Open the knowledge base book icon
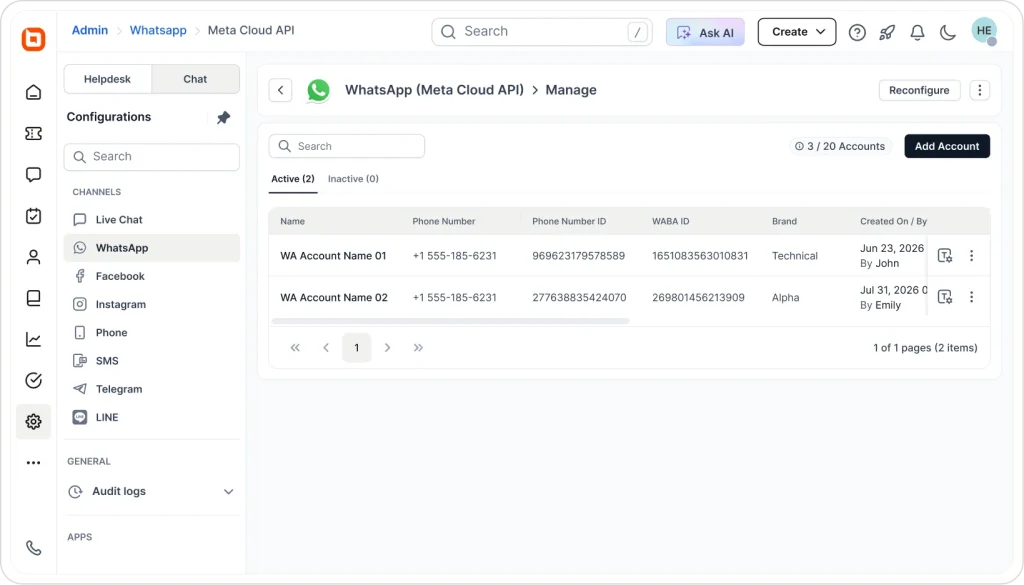The height and width of the screenshot is (585, 1024). click(x=33, y=298)
